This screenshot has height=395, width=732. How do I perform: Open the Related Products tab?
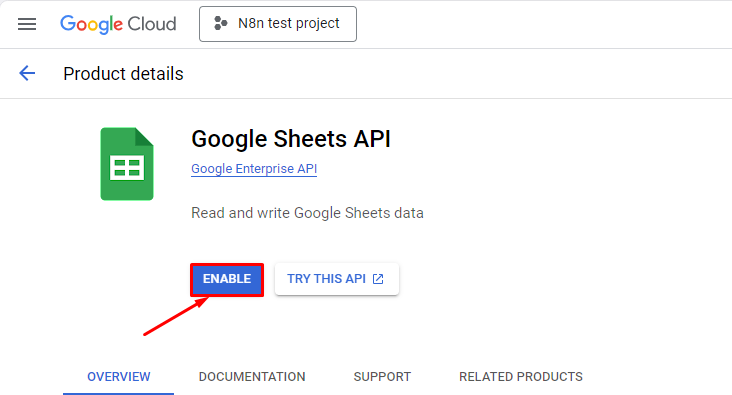(x=521, y=377)
